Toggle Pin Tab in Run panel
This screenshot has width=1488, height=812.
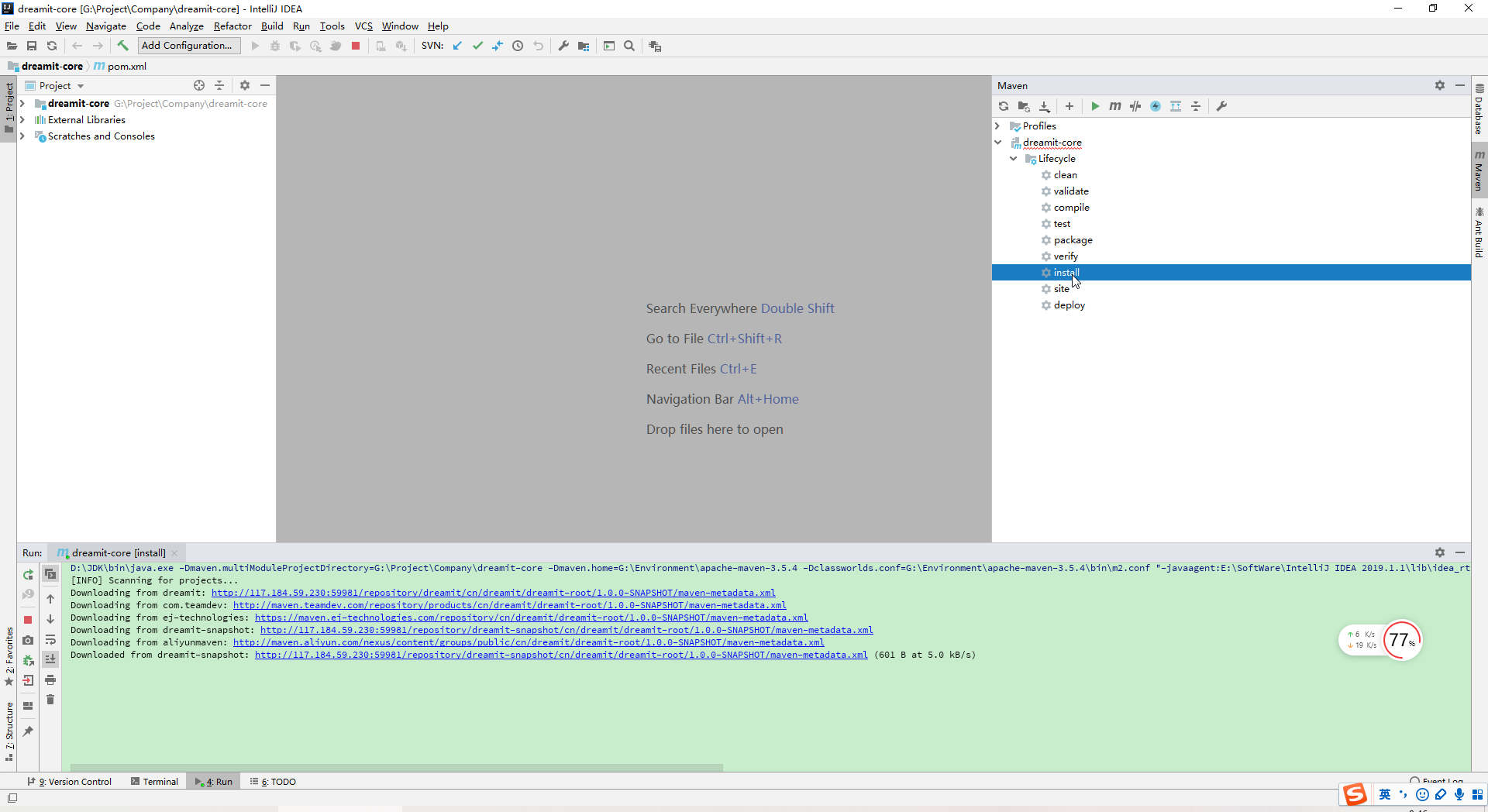pos(28,731)
